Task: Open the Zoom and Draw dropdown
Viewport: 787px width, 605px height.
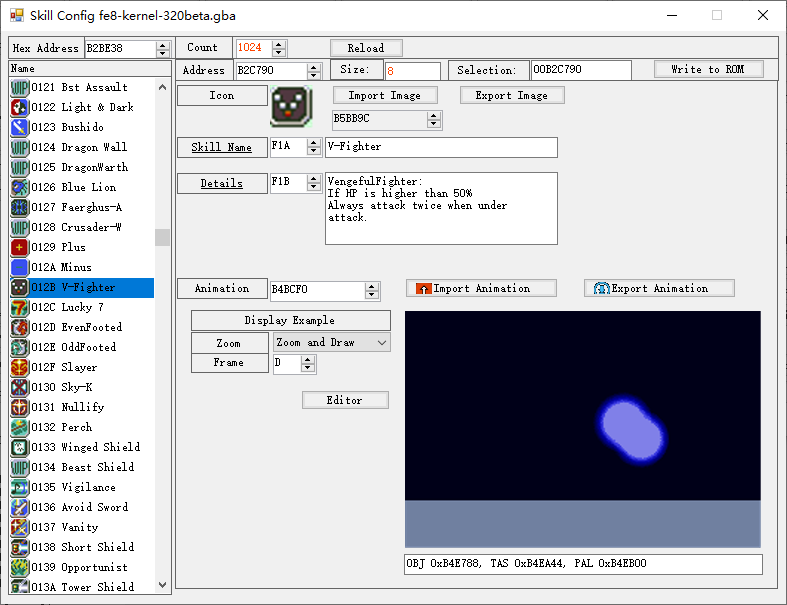Action: (x=332, y=343)
